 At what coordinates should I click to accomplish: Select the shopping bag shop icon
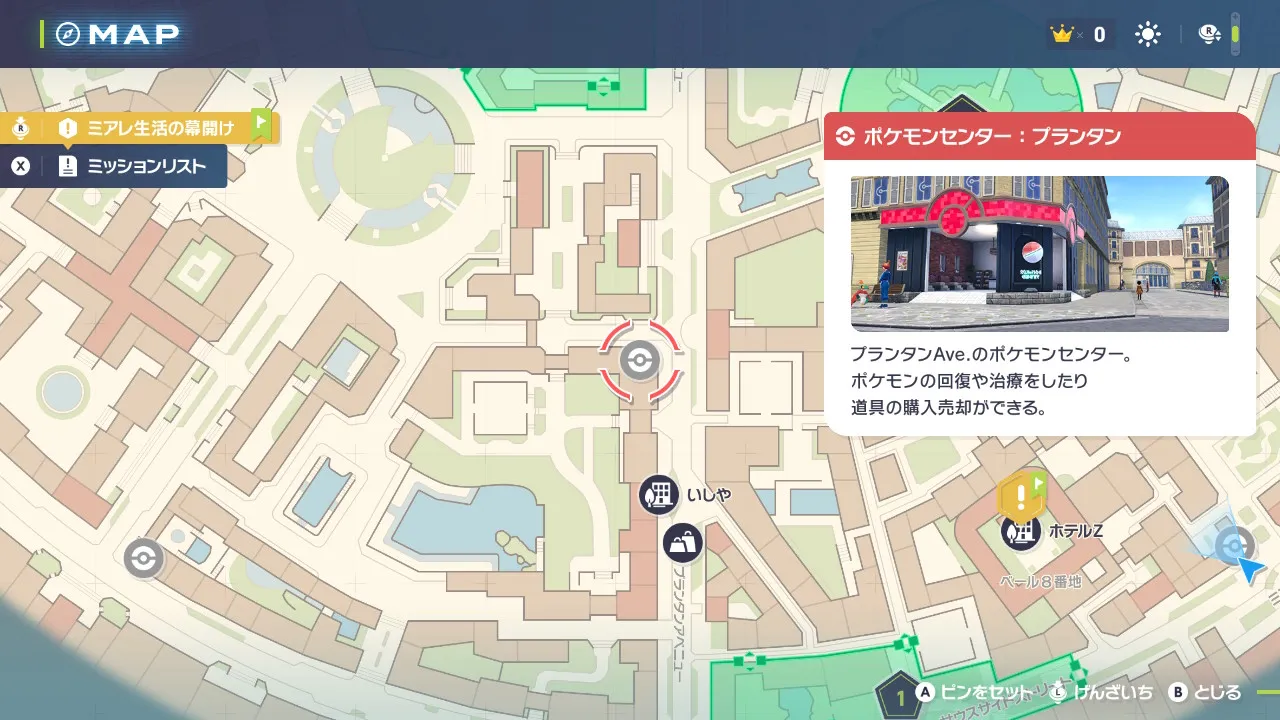[x=683, y=543]
